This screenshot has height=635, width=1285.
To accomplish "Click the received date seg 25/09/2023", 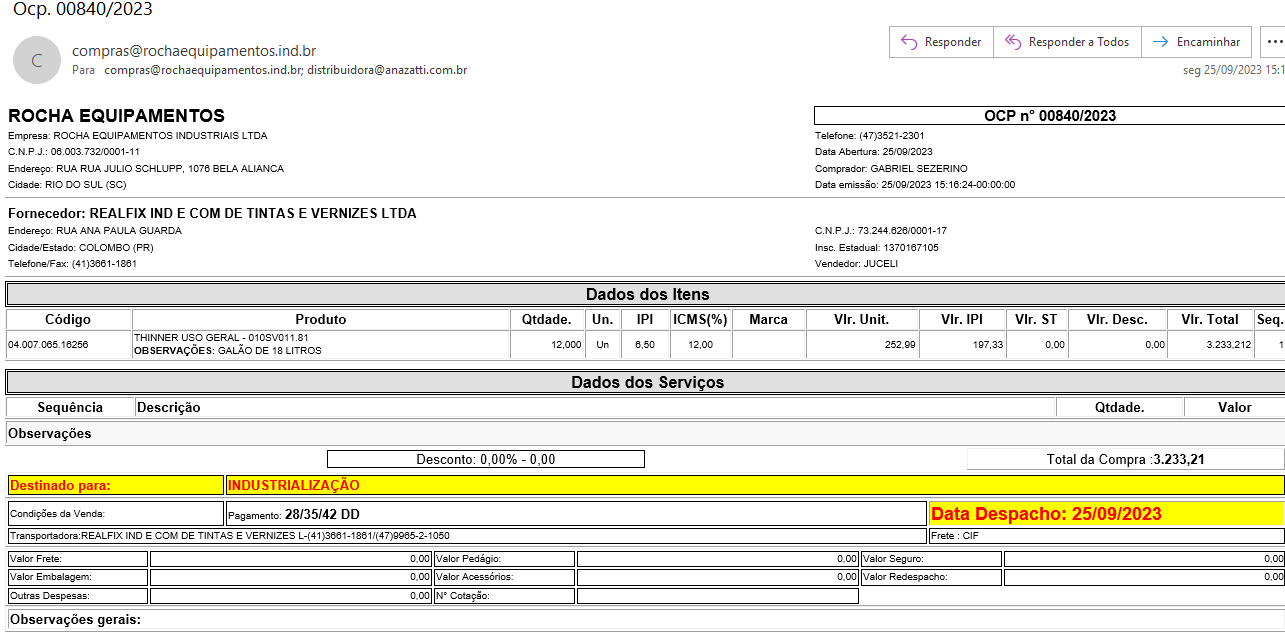I will point(1233,71).
